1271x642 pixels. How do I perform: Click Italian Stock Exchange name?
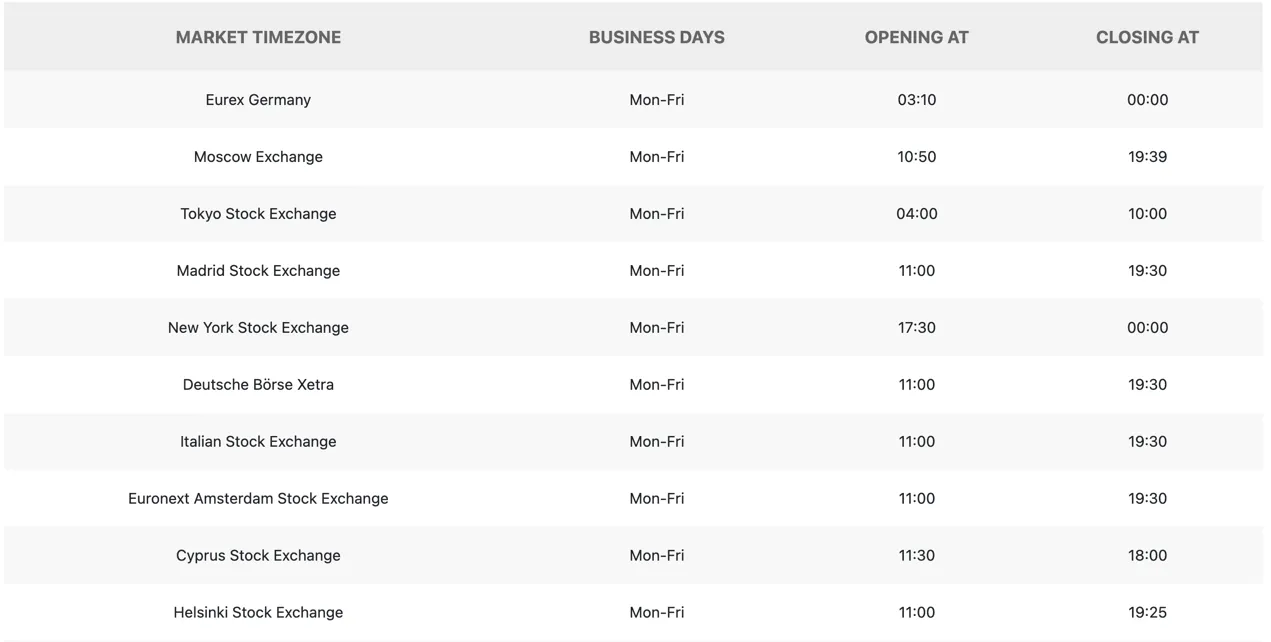pos(258,442)
